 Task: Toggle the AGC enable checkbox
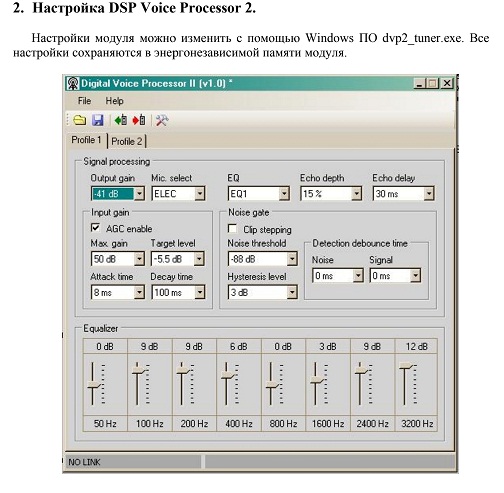95,228
